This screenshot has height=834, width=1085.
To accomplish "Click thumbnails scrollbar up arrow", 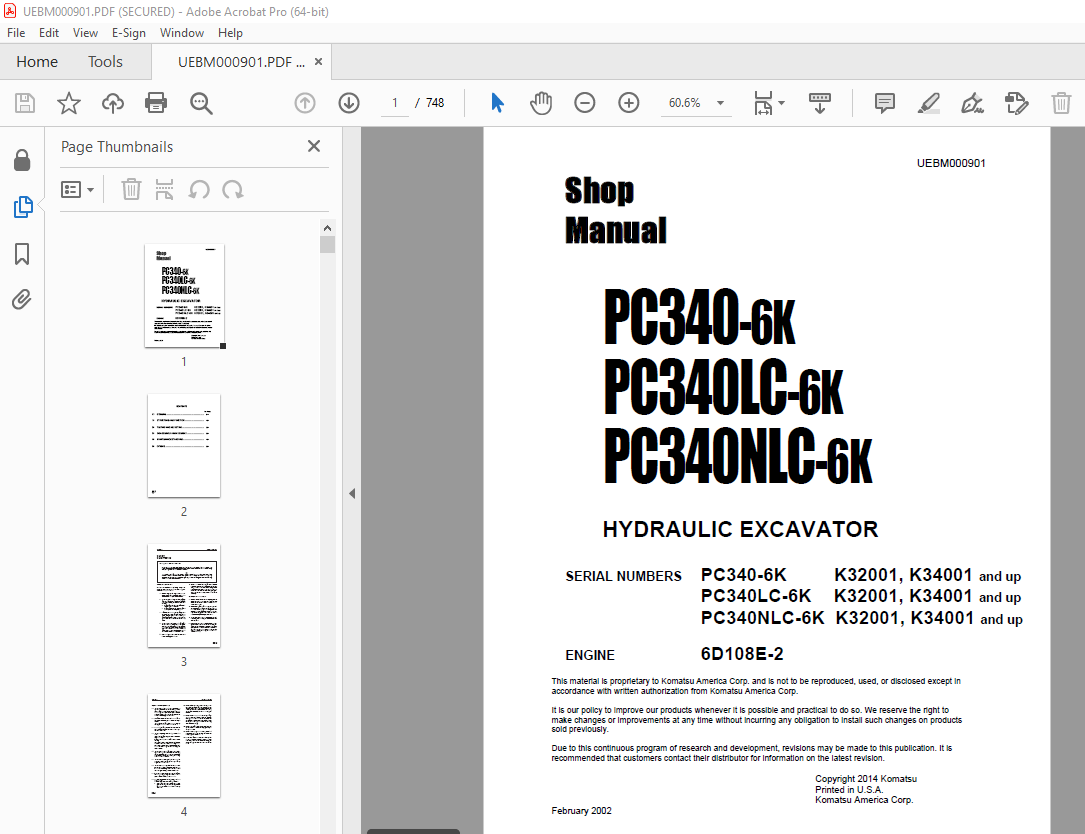I will coord(327,228).
